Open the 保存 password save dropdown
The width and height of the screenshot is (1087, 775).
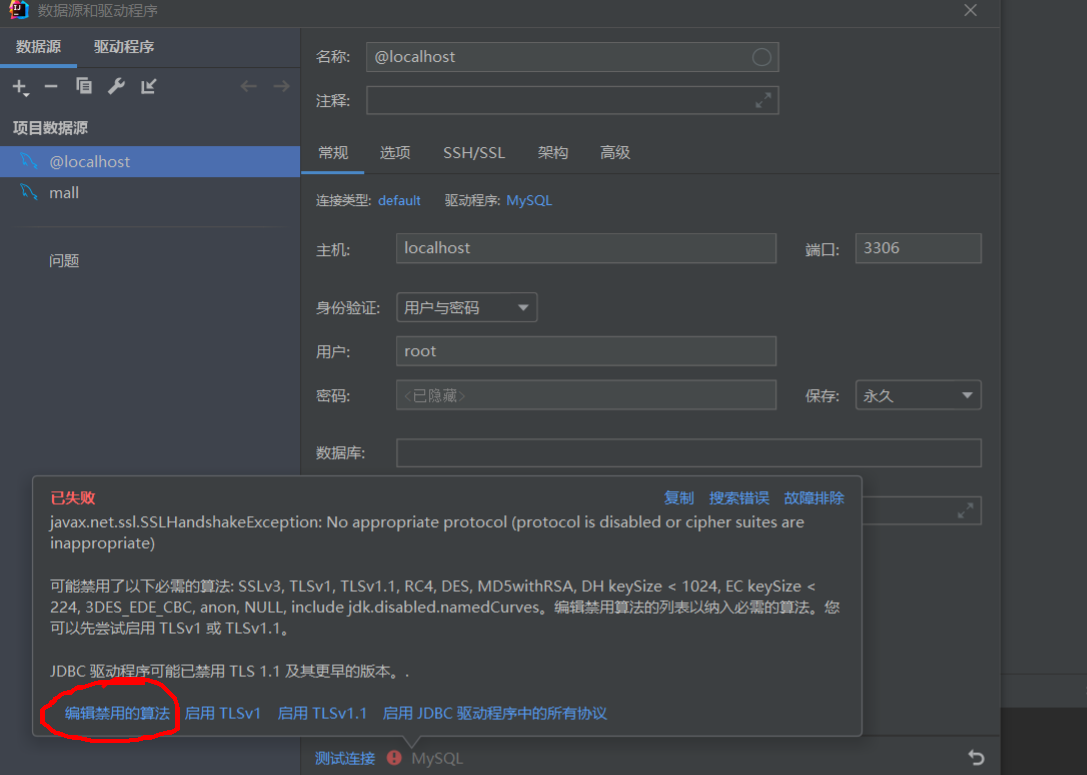click(x=917, y=394)
